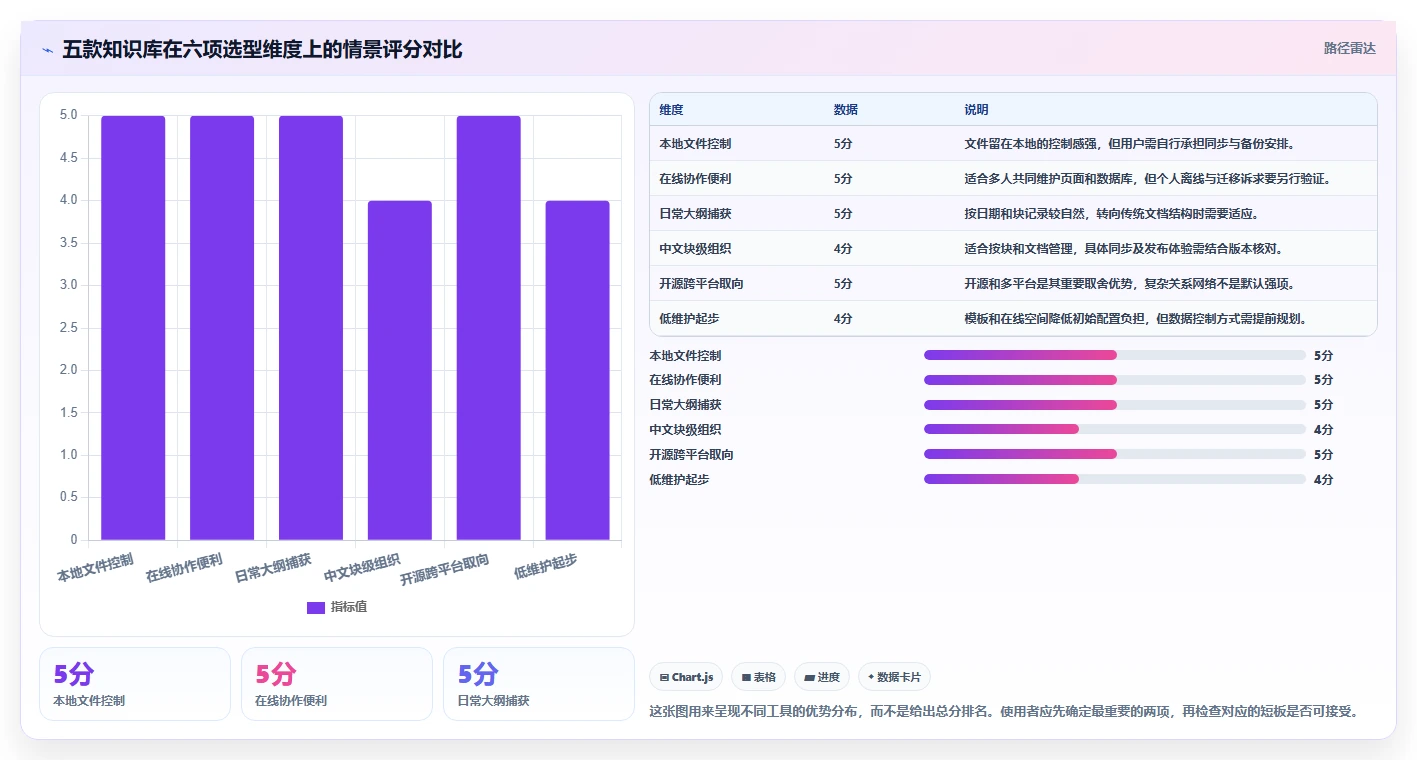Click the 数据卡片 tag chip
This screenshot has width=1417, height=760.
click(x=894, y=677)
